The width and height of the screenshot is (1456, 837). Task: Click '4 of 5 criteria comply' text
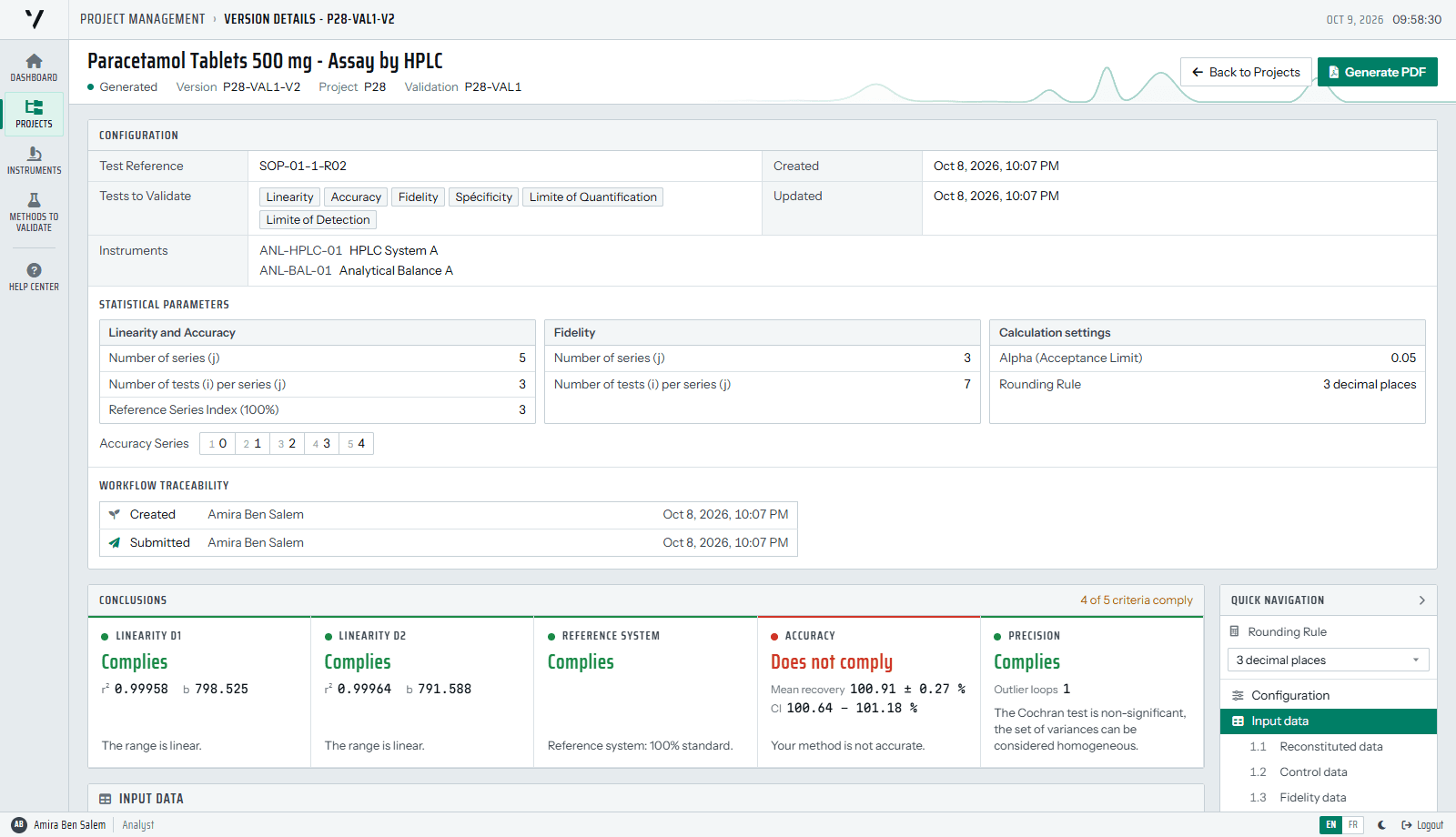coord(1136,600)
